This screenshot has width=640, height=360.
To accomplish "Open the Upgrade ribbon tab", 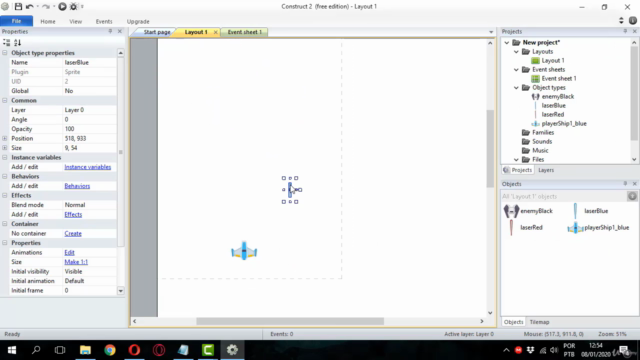I will [x=138, y=21].
